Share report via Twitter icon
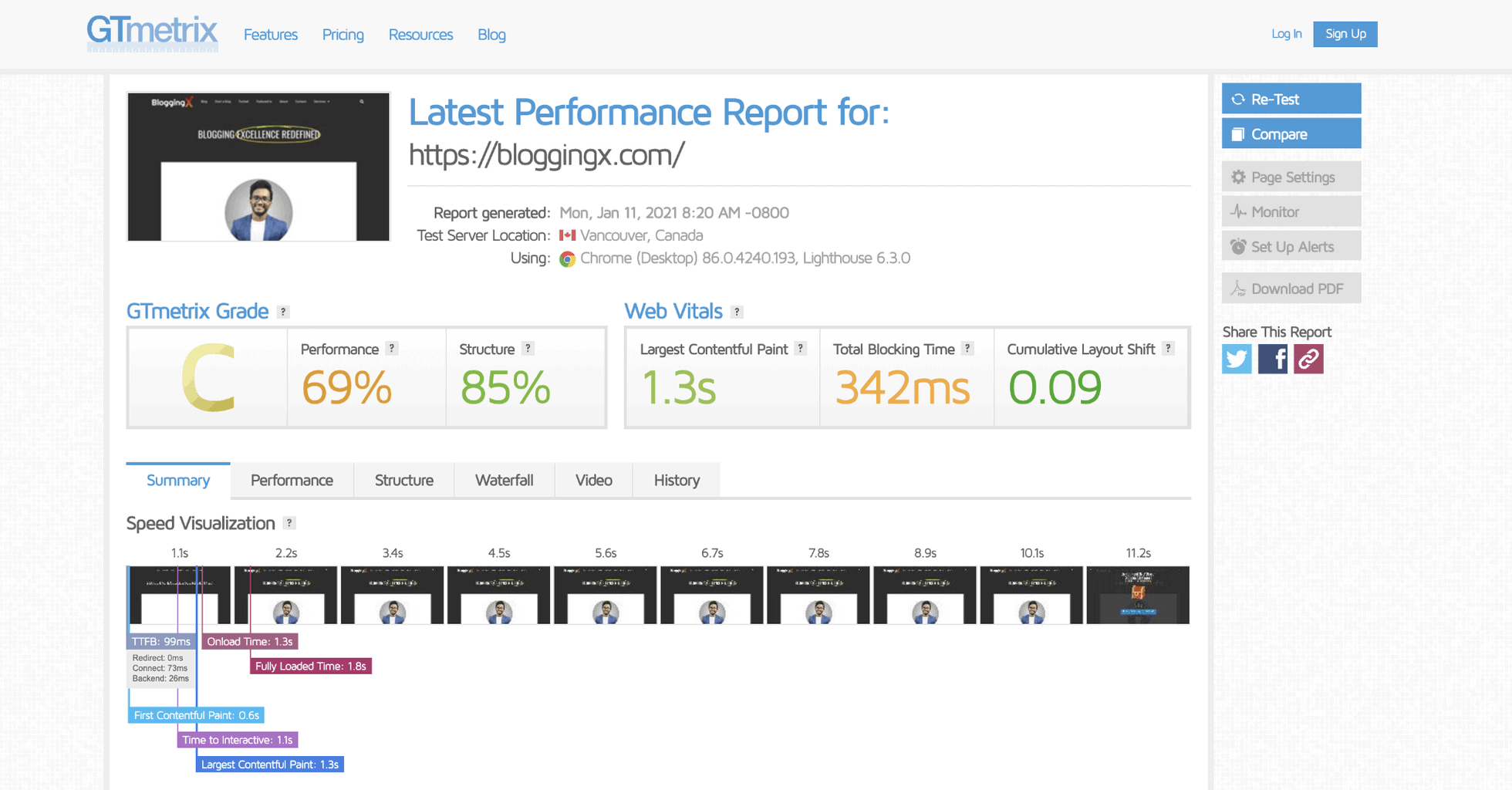 tap(1237, 359)
